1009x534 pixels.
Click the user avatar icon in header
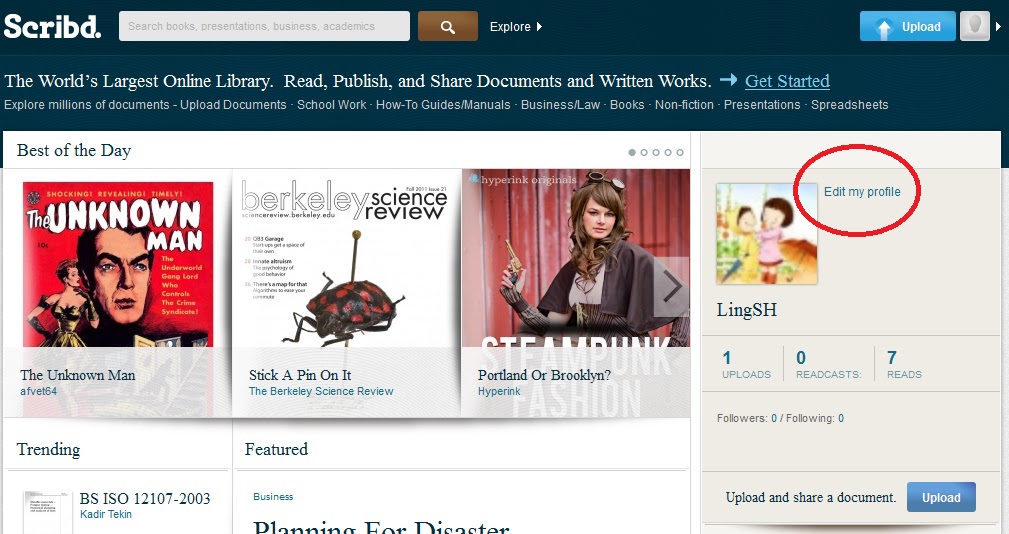pos(975,26)
